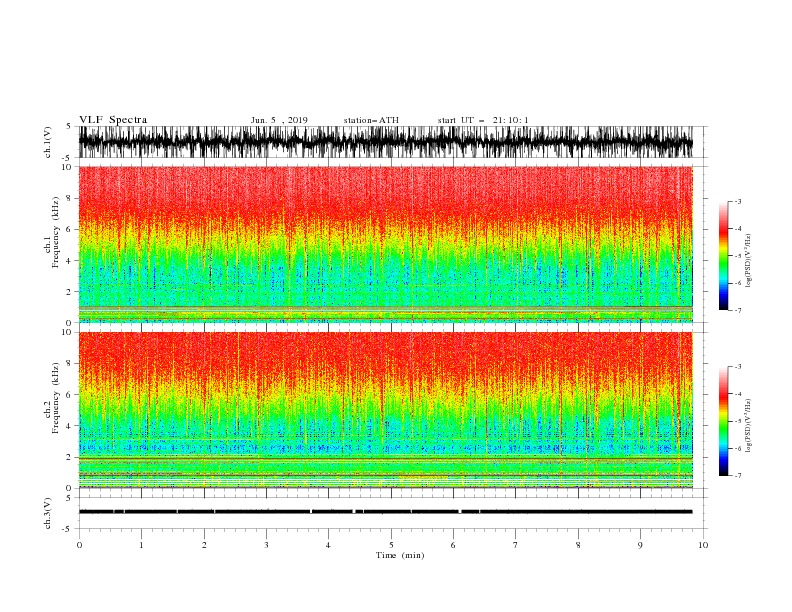
Task: Click the ch.1 PSD color bar
Action: [724, 256]
